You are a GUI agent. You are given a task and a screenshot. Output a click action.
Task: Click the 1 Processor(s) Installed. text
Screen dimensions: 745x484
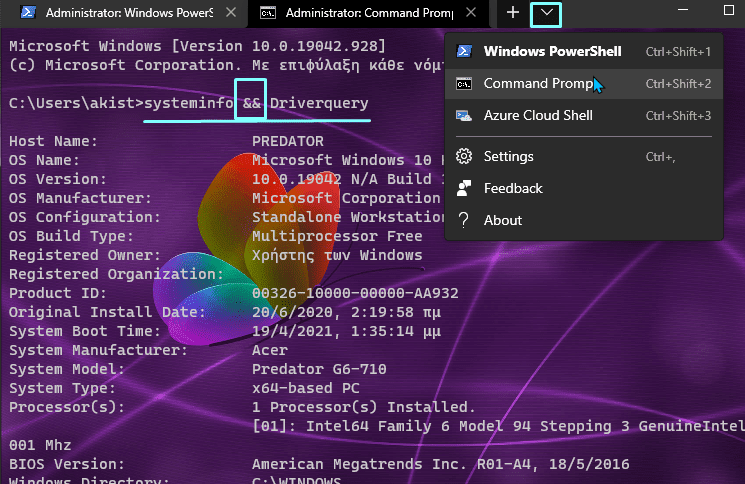coord(364,407)
